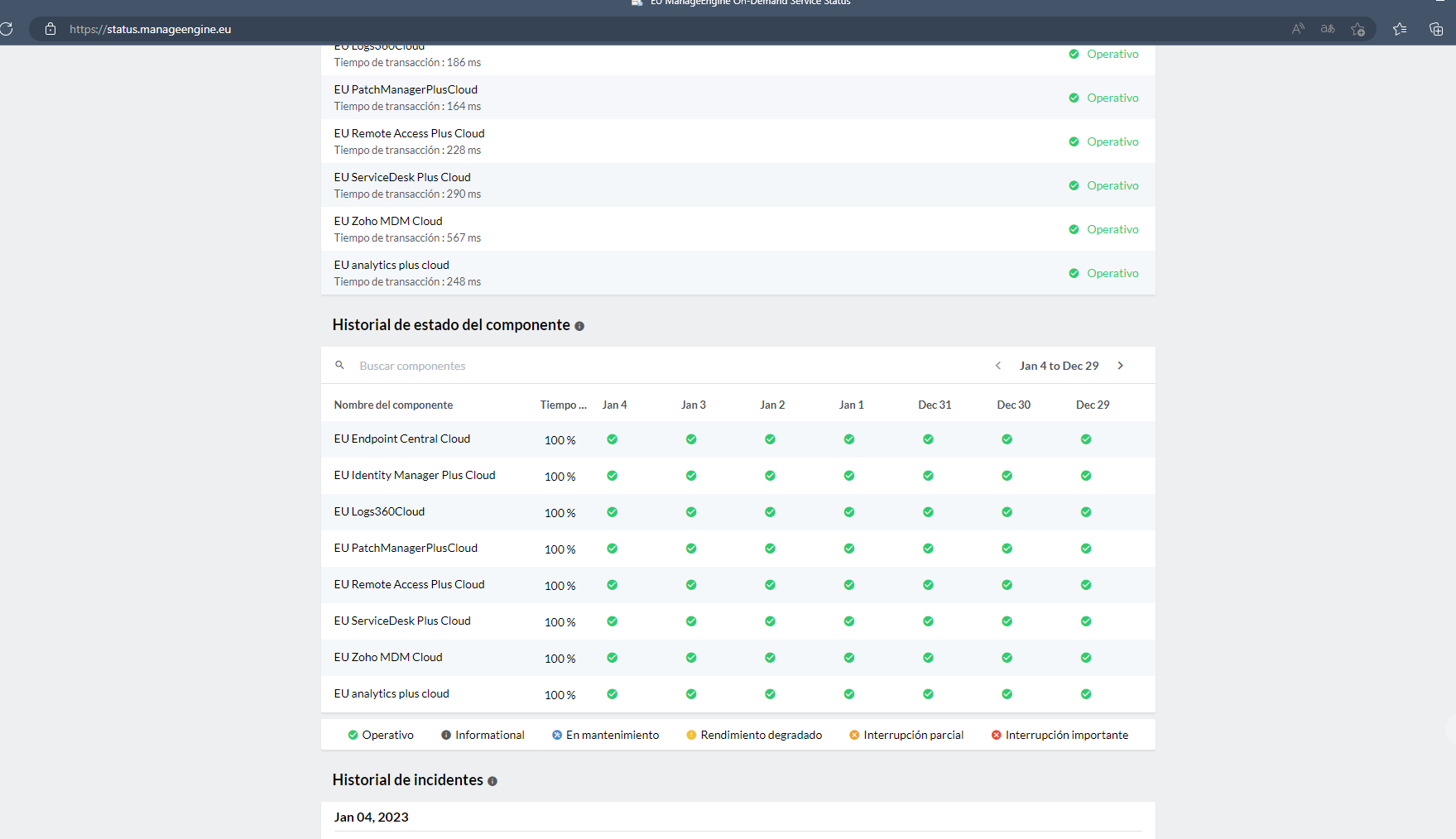Screen dimensions: 1456x839
Task: Click the Nombre del componente column header
Action: coord(393,405)
